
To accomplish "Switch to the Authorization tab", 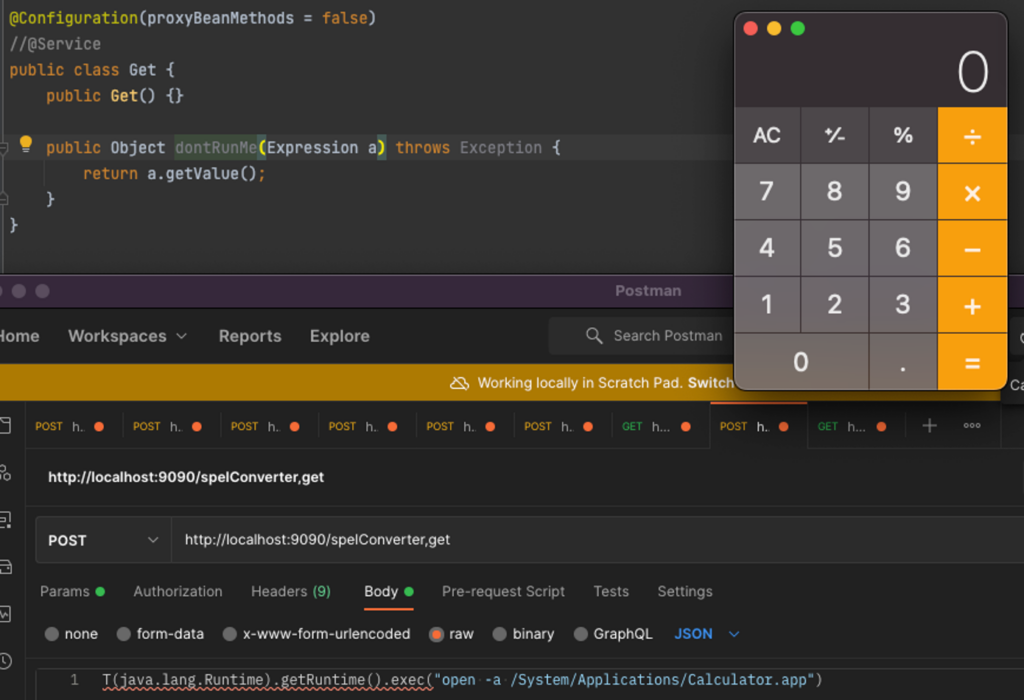I will point(178,592).
